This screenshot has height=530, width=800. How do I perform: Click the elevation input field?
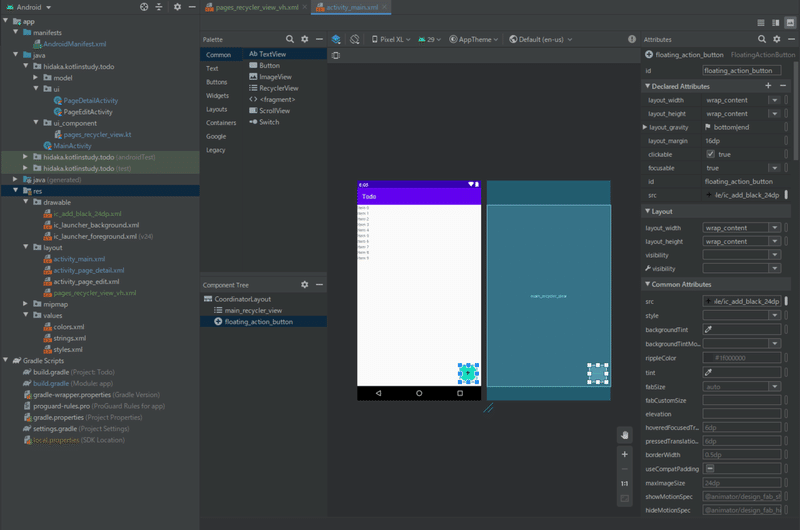coord(742,414)
